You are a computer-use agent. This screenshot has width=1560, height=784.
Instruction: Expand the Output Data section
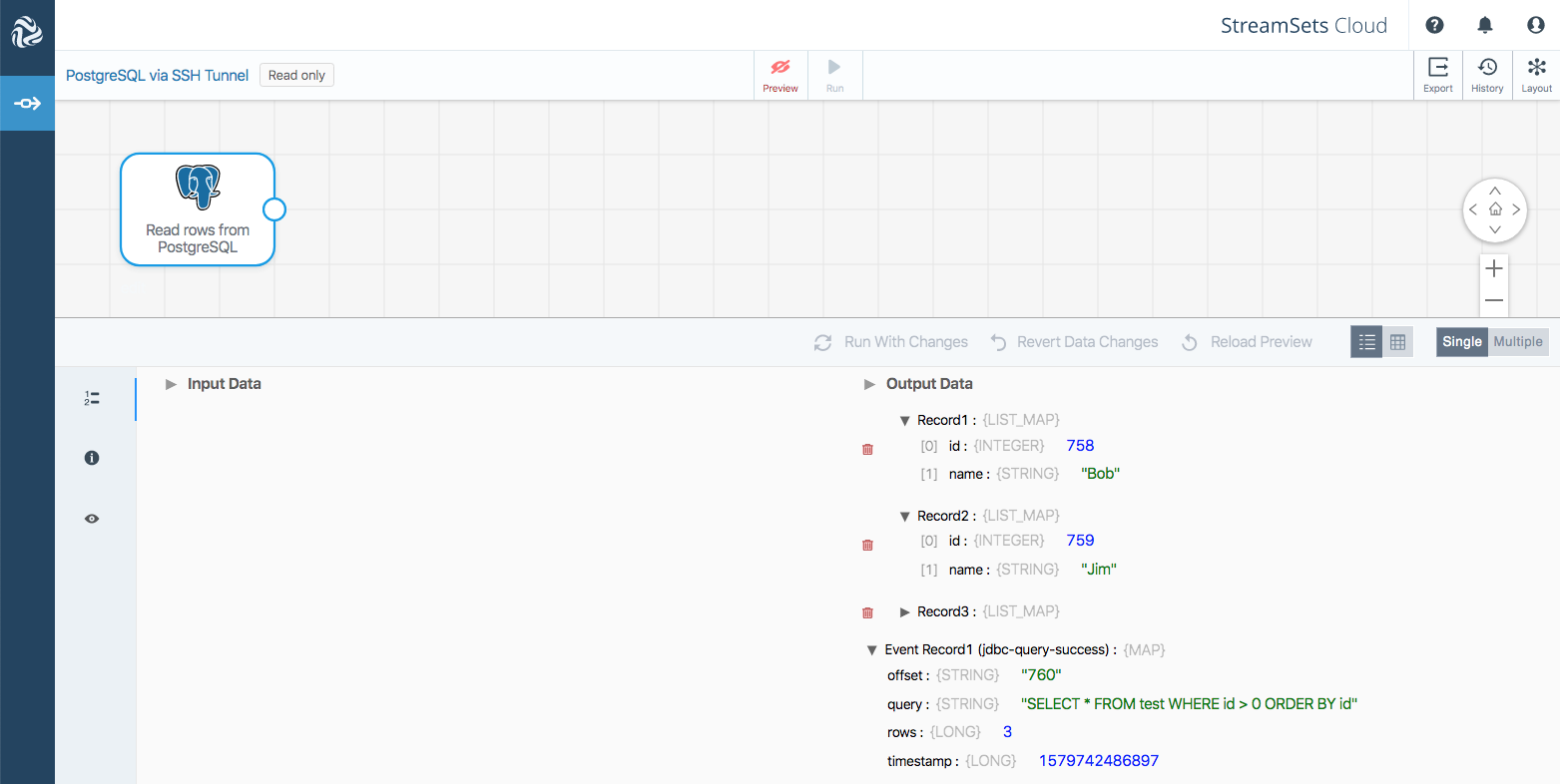pos(869,384)
